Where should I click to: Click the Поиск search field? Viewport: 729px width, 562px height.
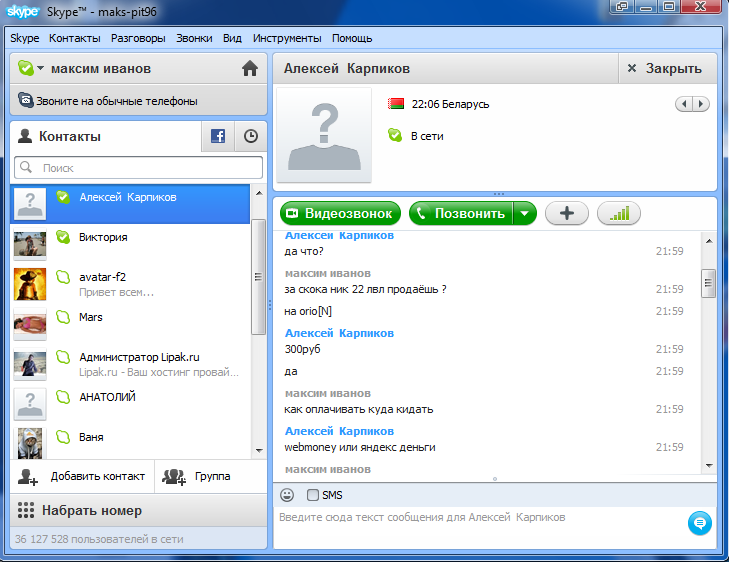coord(139,167)
